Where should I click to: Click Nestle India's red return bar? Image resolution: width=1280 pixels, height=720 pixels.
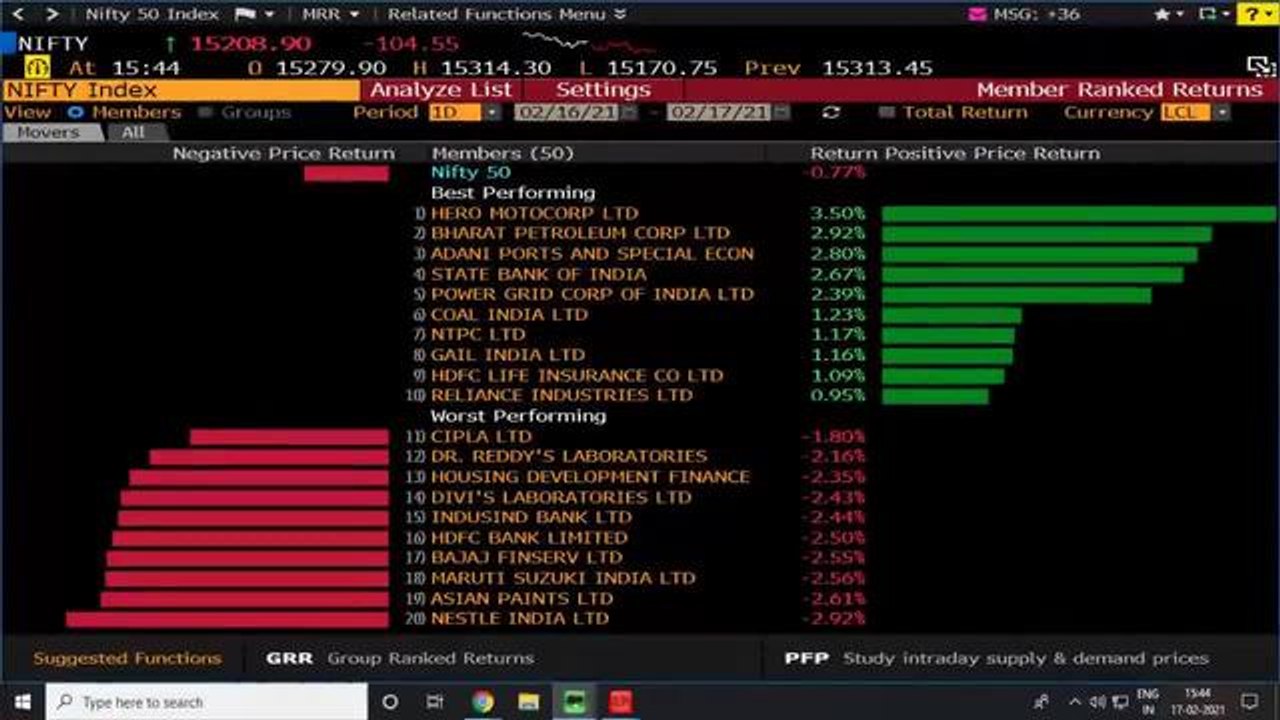click(227, 619)
